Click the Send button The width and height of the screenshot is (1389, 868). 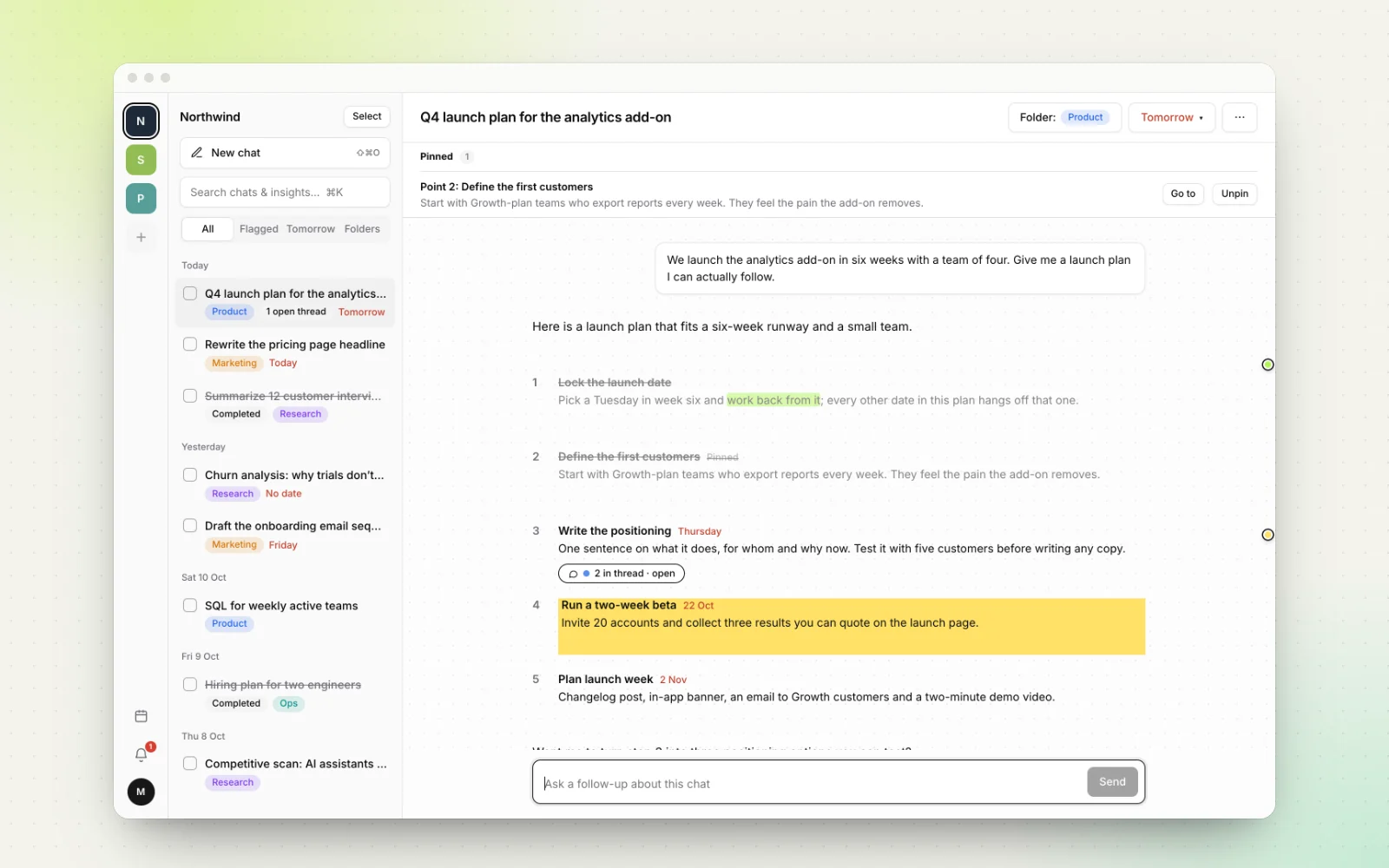coord(1112,782)
